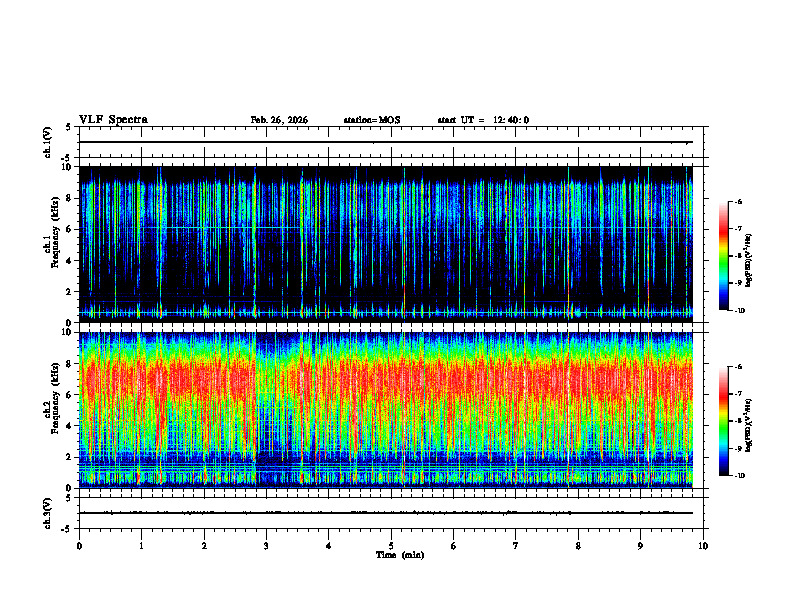Viewport: 792px width, 612px height.
Task: Click the ch.1 frequency axis "4" tick label
Action: (70, 261)
